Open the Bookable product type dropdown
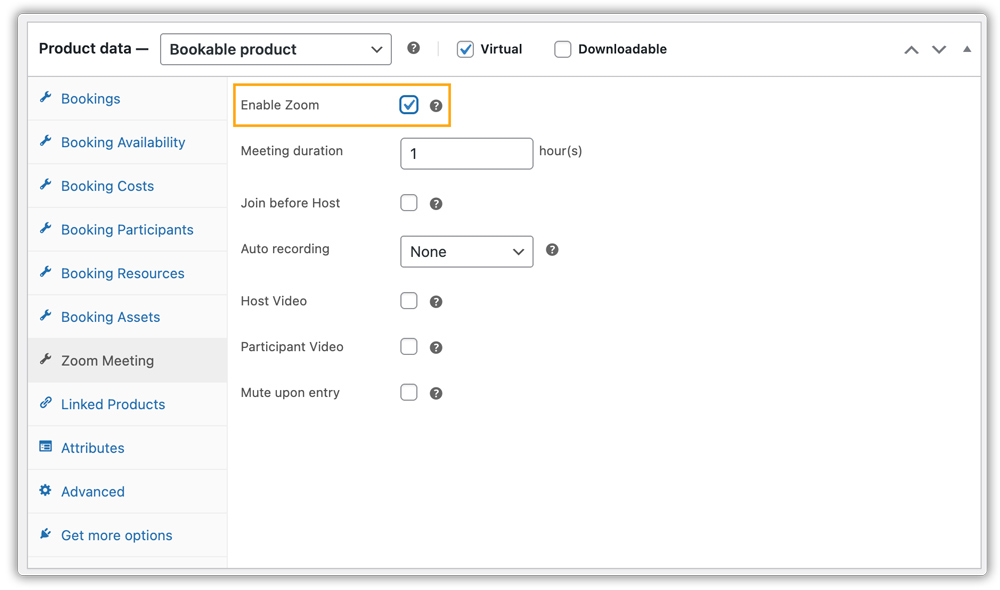This screenshot has height=590, width=1000. 275,48
